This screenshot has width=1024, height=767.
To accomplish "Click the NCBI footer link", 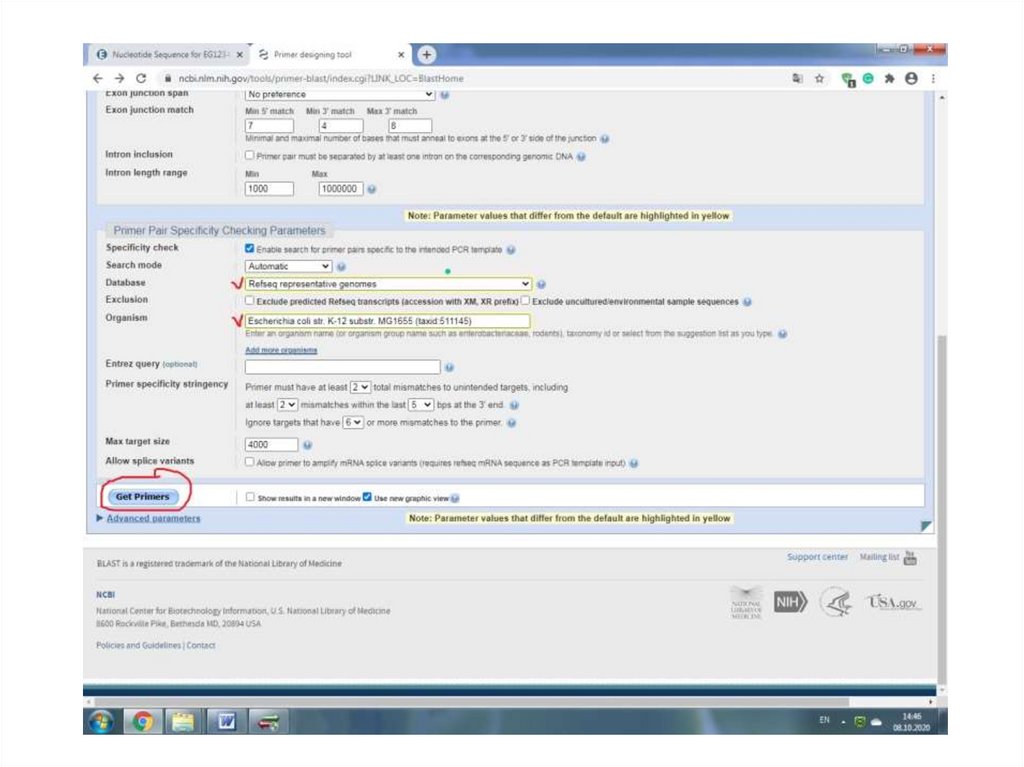I will (105, 595).
